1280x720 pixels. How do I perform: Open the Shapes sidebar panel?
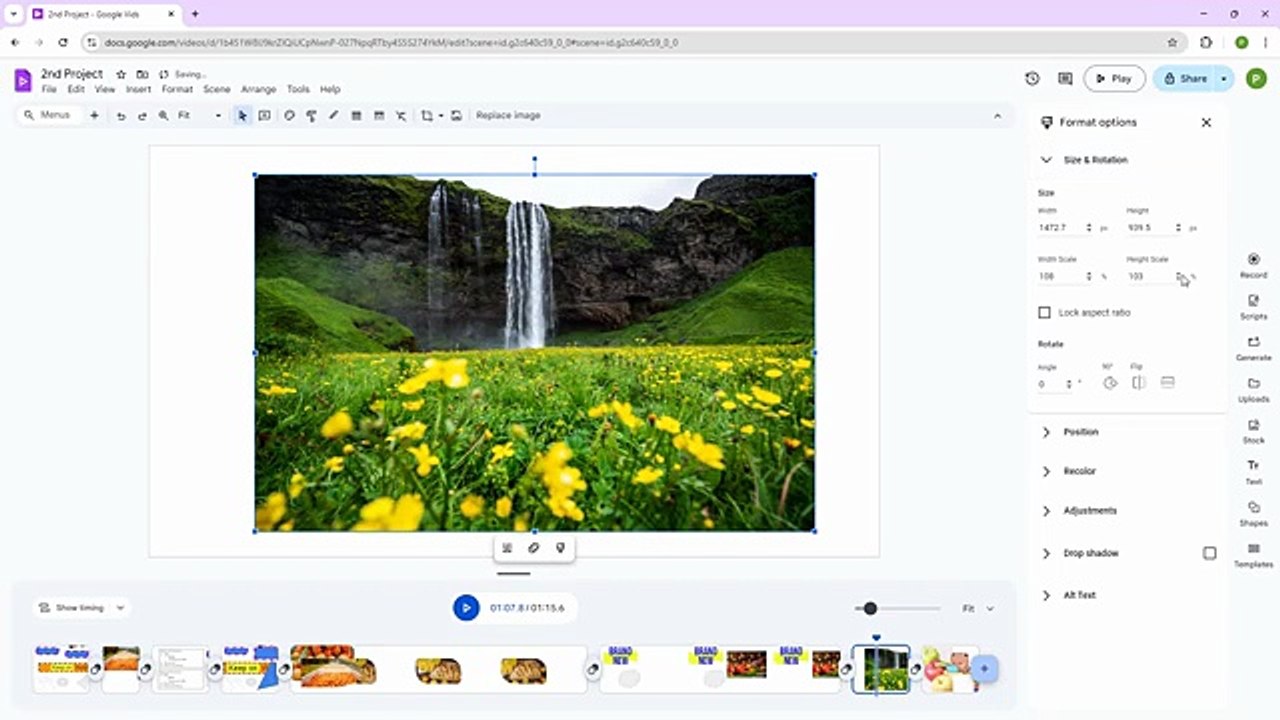point(1253,514)
